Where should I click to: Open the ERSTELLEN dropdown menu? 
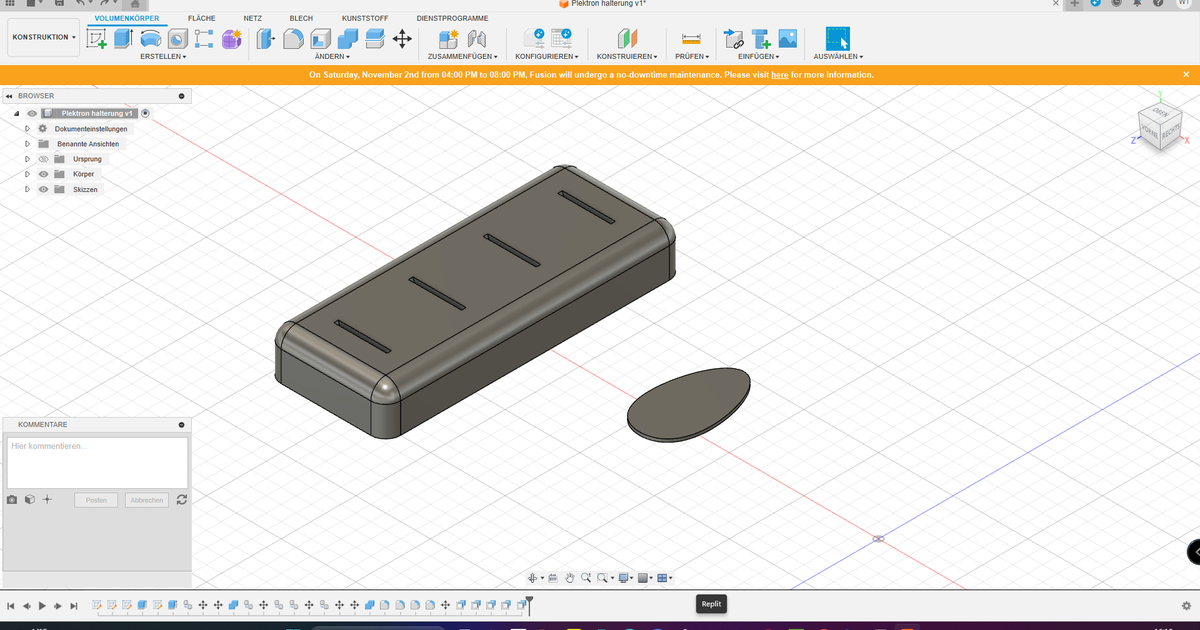coord(160,56)
